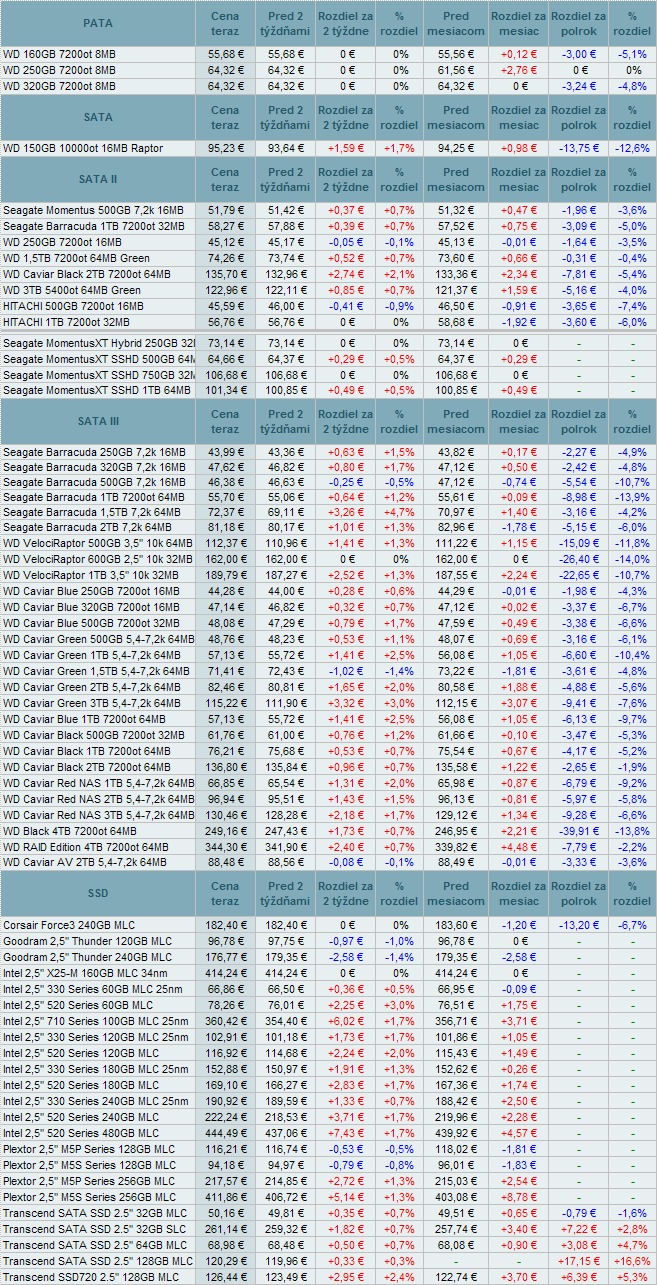Viewport: 657px width, 1285px height.
Task: Select 'Cena teraz' header in PATA section
Action: tap(225, 23)
